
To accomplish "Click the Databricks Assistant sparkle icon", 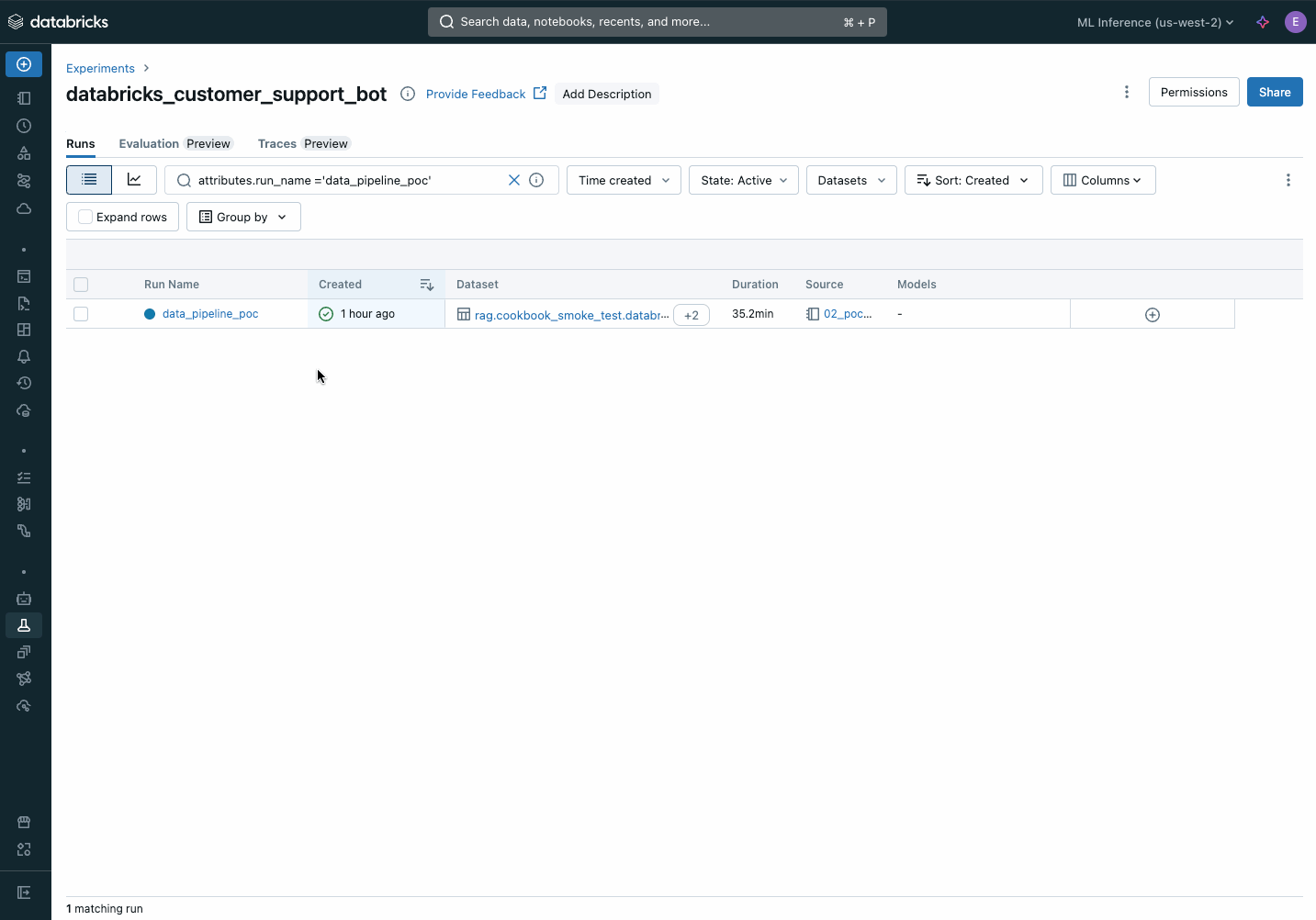I will pyautogui.click(x=1263, y=22).
